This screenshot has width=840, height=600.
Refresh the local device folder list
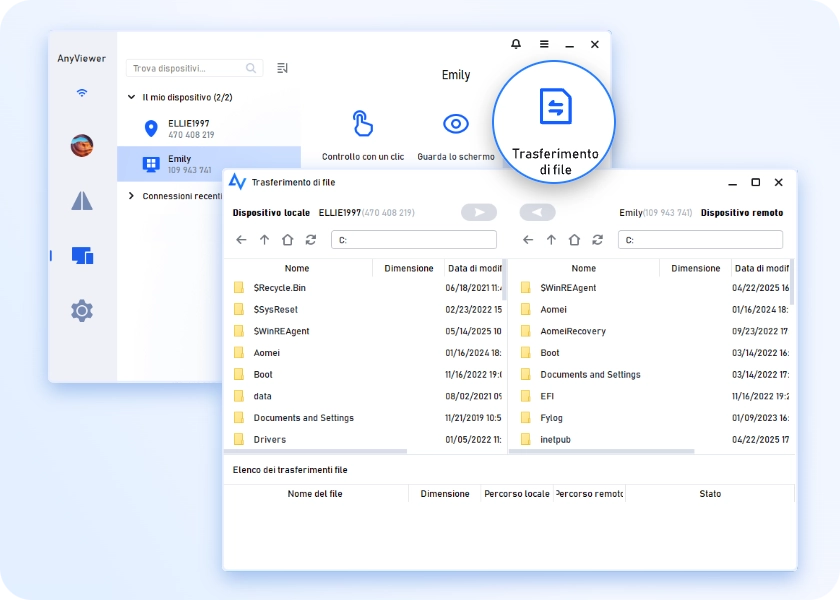coord(311,240)
